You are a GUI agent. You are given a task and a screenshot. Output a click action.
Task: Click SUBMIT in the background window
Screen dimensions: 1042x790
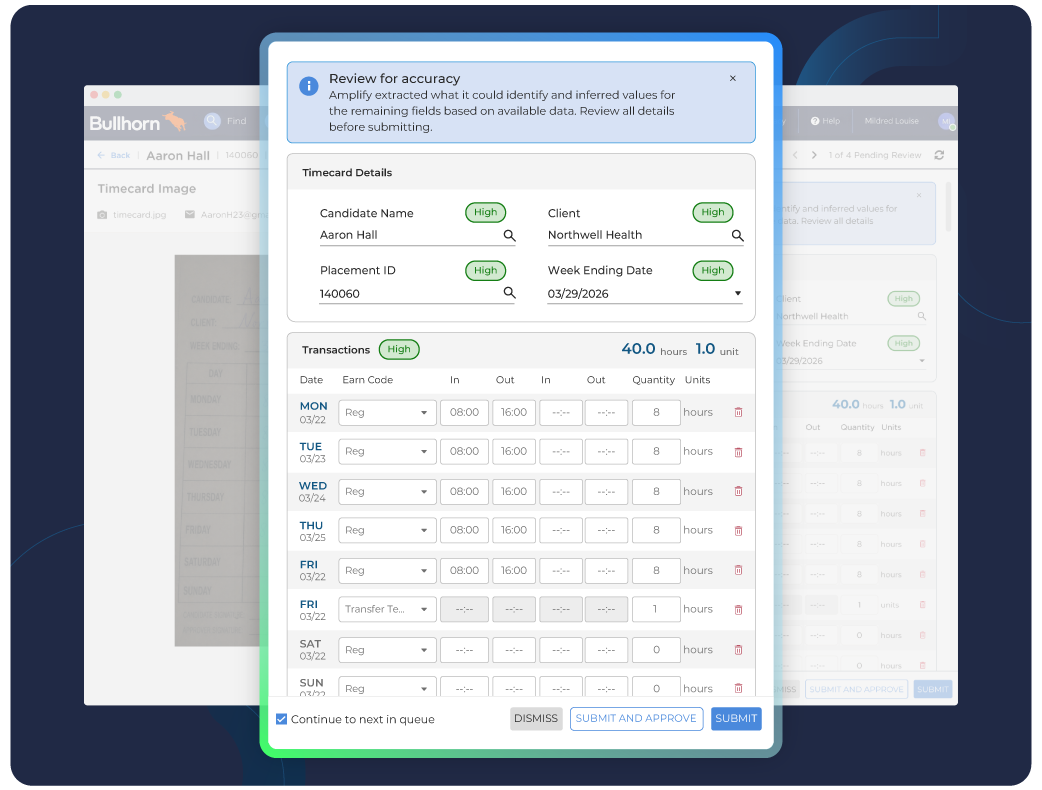coord(932,689)
